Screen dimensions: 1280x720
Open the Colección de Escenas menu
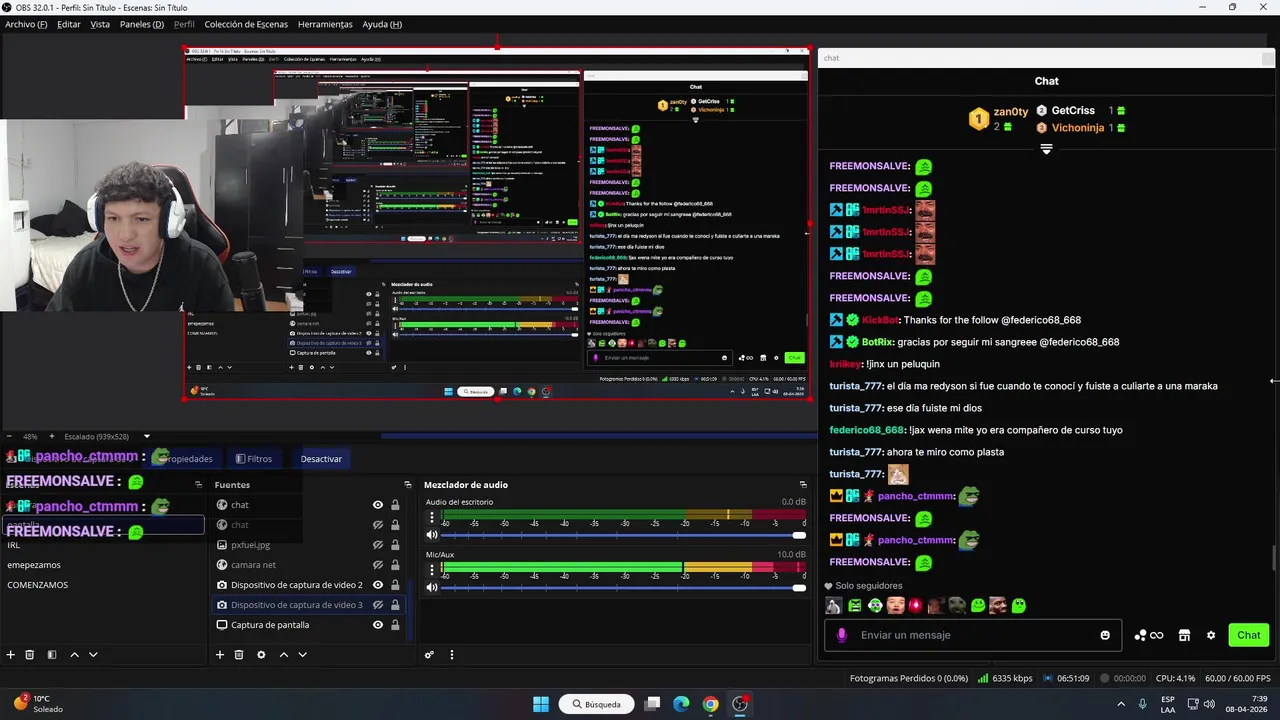[246, 24]
